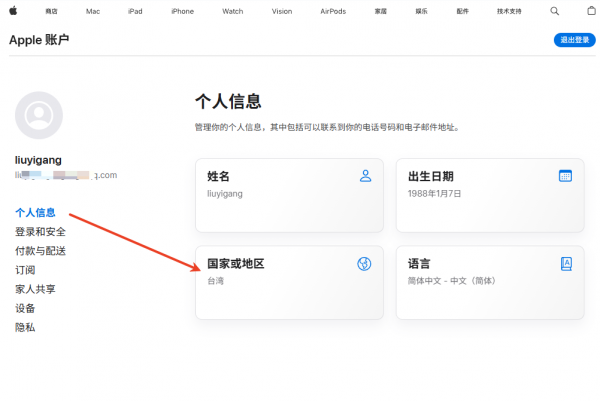Select 个人信息 in the sidebar
The width and height of the screenshot is (600, 401).
click(35, 212)
